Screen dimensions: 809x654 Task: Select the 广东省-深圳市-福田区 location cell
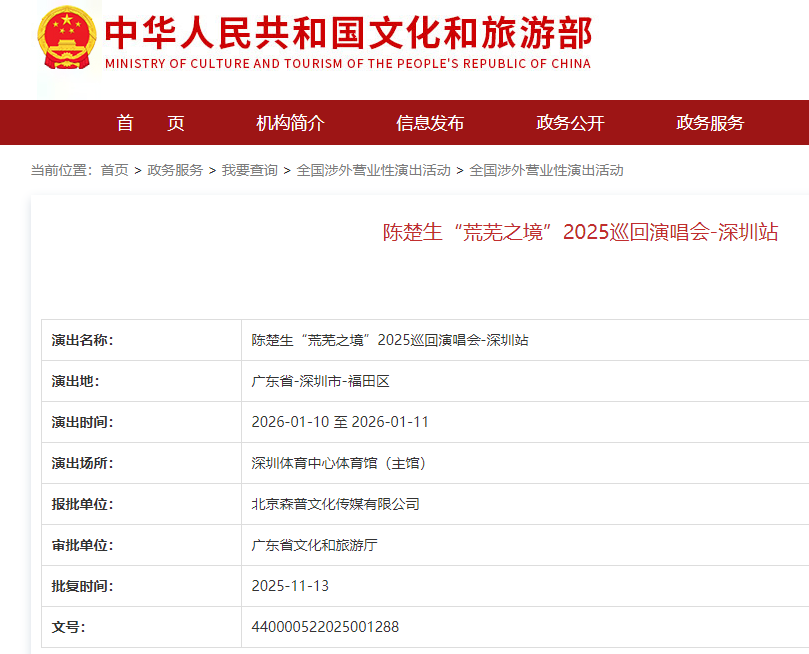pyautogui.click(x=319, y=381)
